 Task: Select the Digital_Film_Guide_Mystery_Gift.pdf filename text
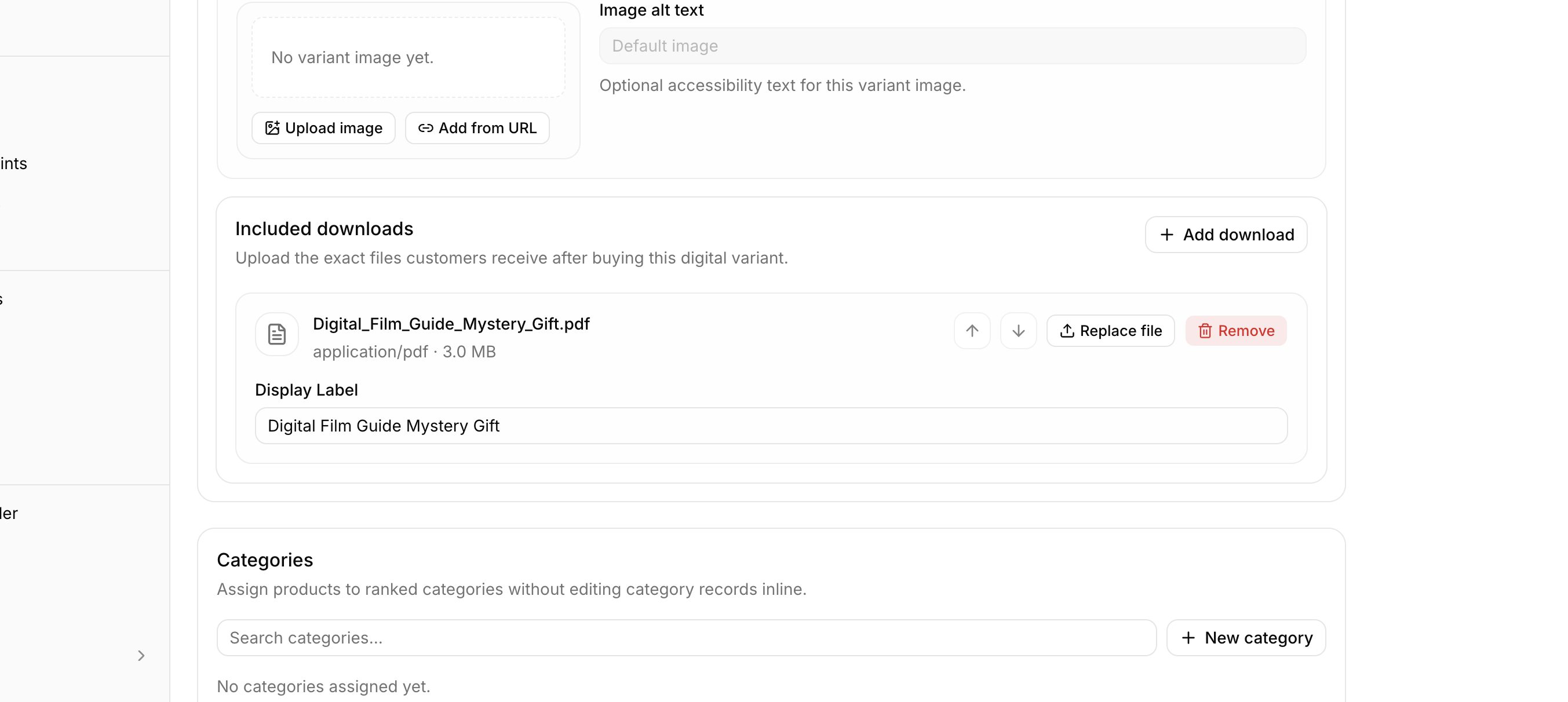coord(451,324)
